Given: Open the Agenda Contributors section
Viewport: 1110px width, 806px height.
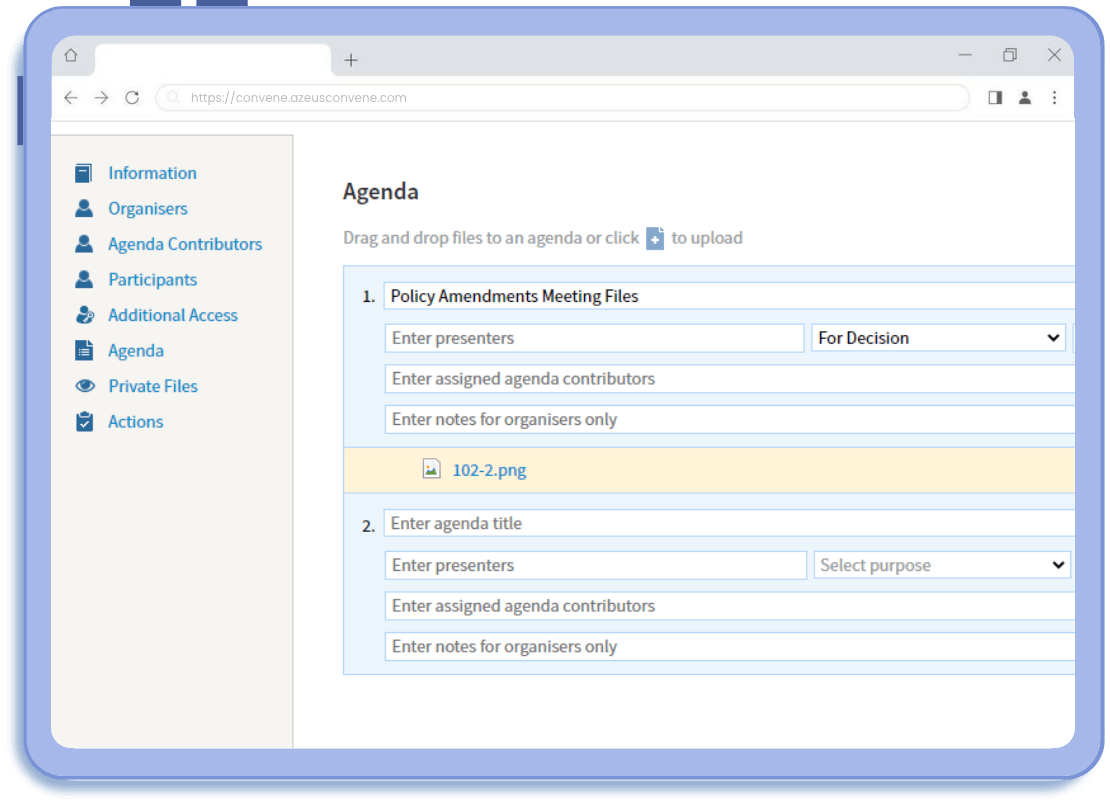Looking at the screenshot, I should click(x=185, y=244).
